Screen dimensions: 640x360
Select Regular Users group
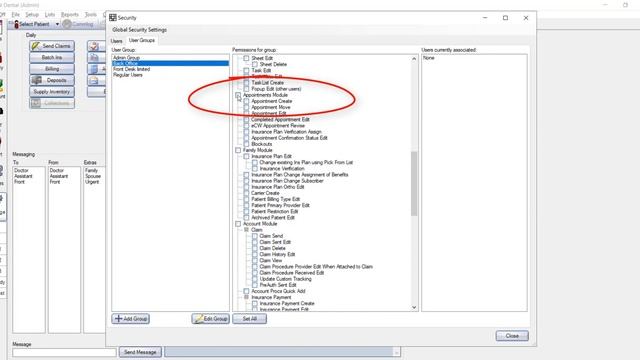(x=170, y=75)
